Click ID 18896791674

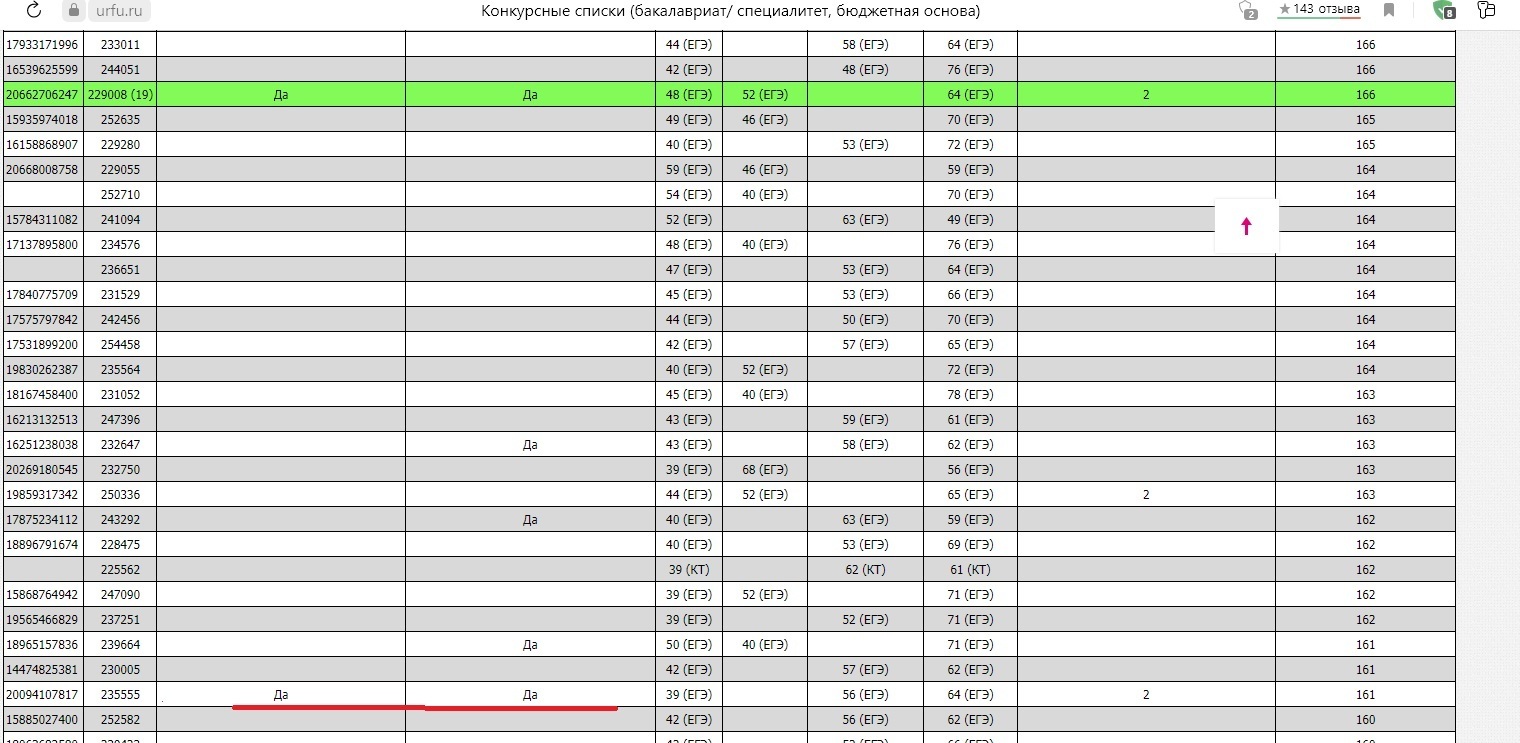[42, 545]
